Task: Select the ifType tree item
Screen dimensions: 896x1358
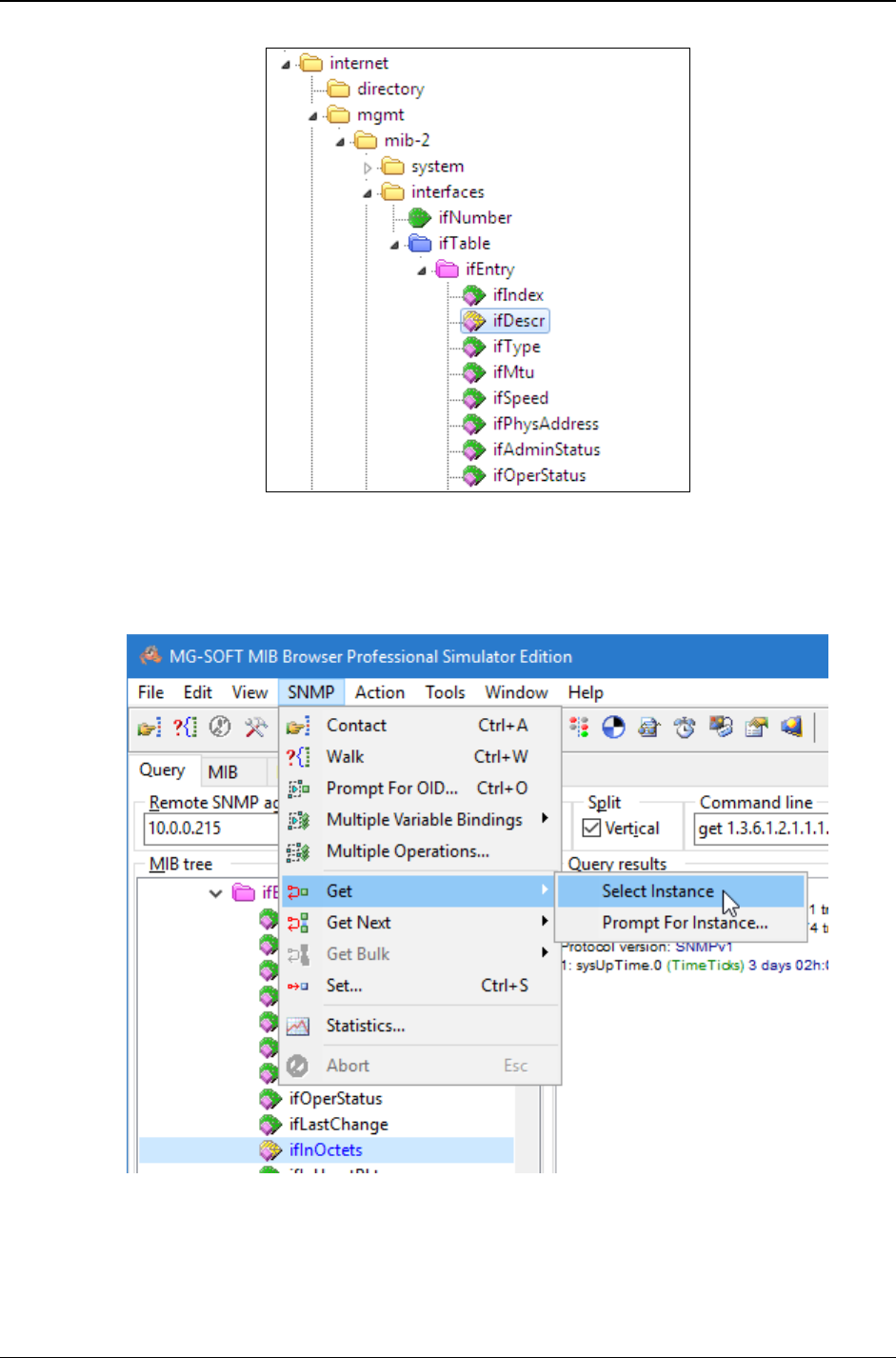Action: [x=516, y=347]
